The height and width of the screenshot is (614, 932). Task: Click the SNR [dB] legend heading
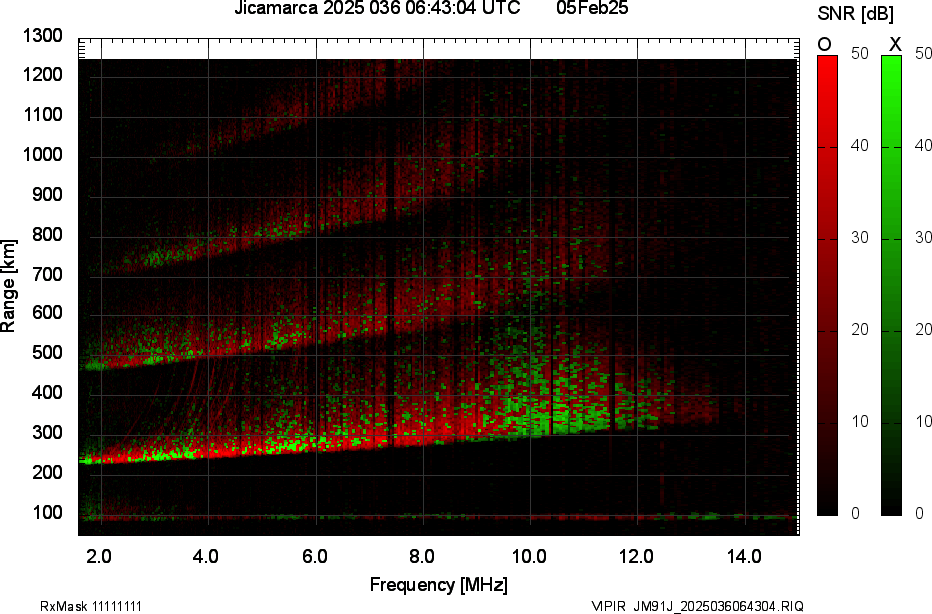coord(855,14)
